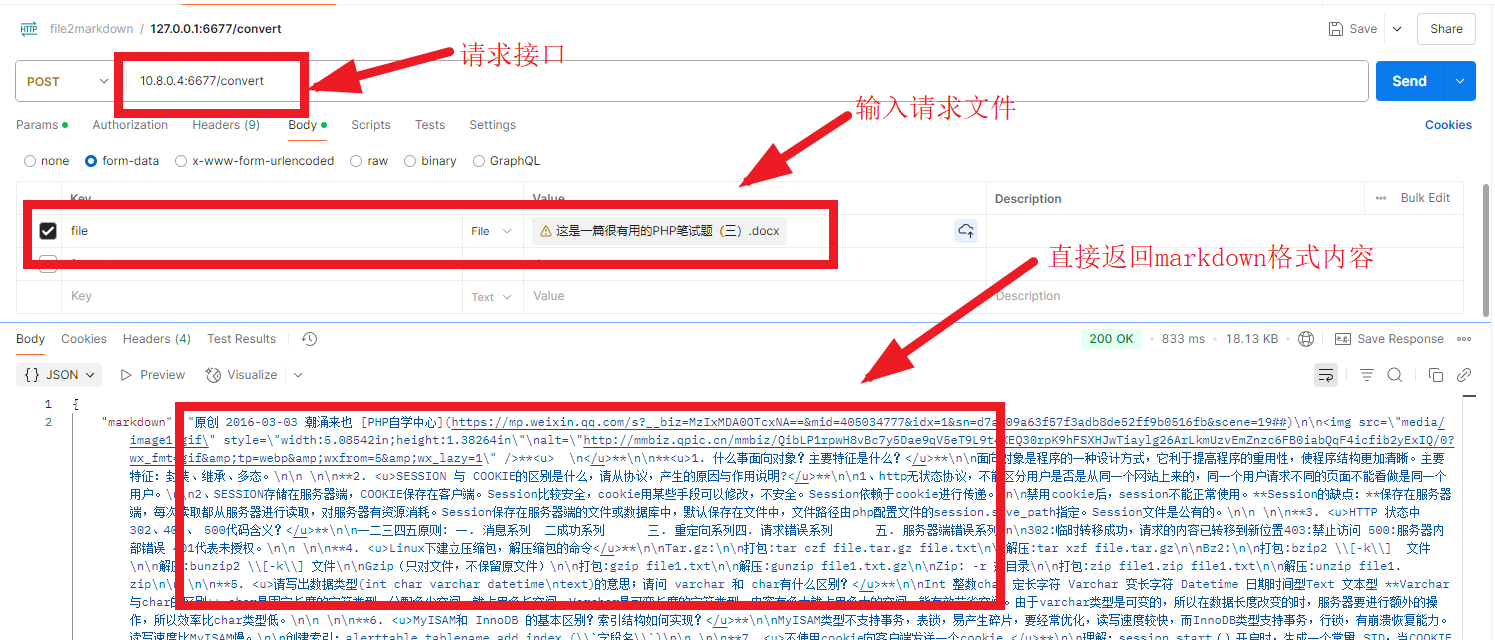Select the raw body type

[x=356, y=161]
